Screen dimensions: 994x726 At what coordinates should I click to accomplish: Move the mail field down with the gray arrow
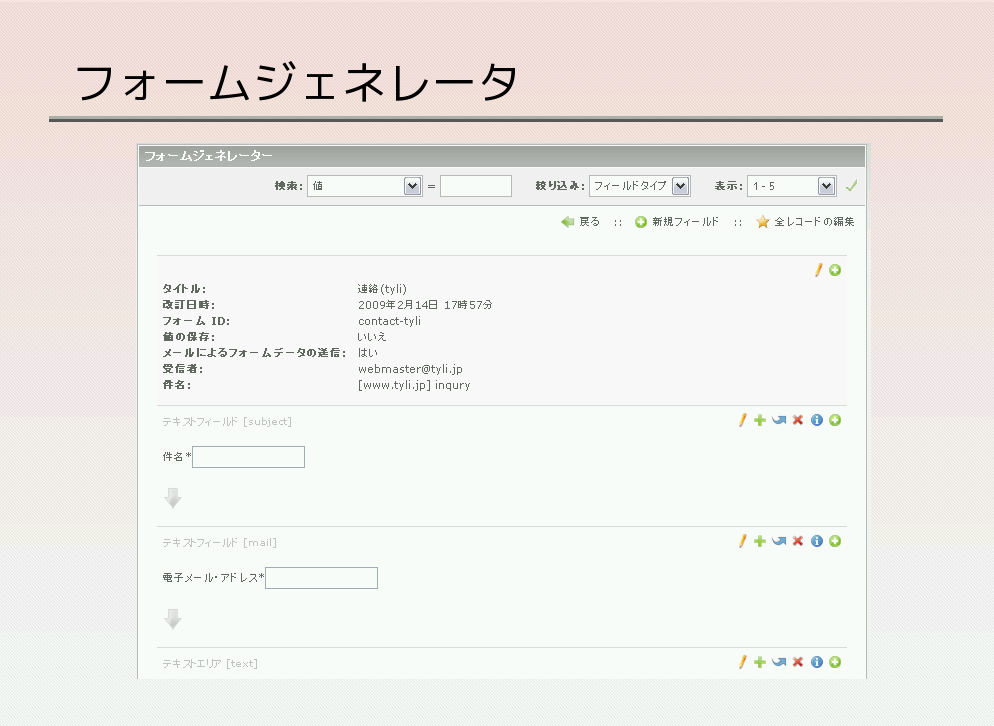pyautogui.click(x=172, y=619)
